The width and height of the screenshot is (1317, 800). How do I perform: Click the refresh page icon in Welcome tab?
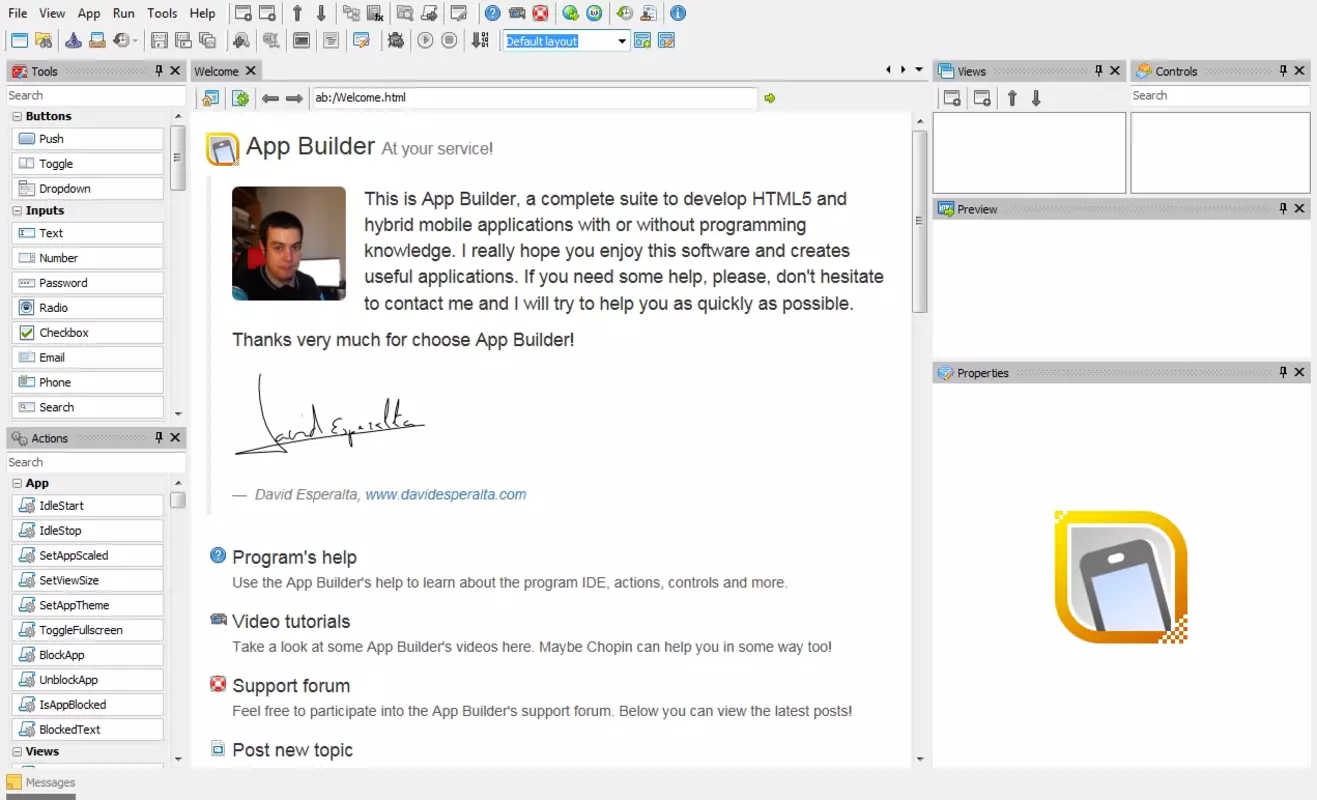coord(240,98)
